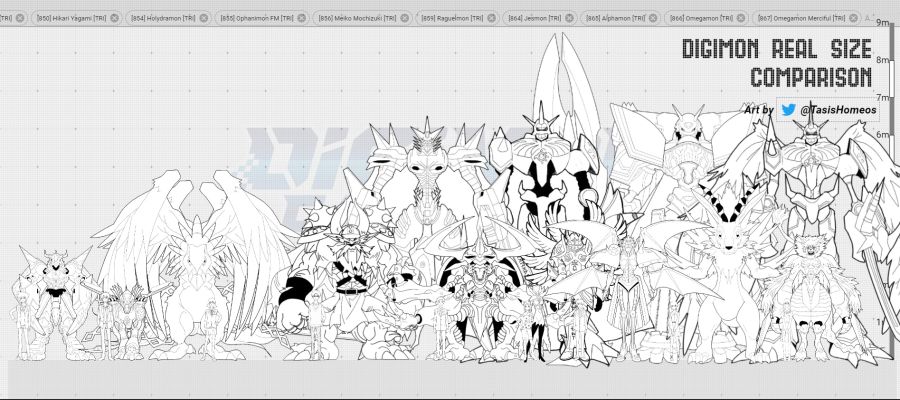
Task: Open the @TasisHomeos artist link
Action: coord(838,109)
